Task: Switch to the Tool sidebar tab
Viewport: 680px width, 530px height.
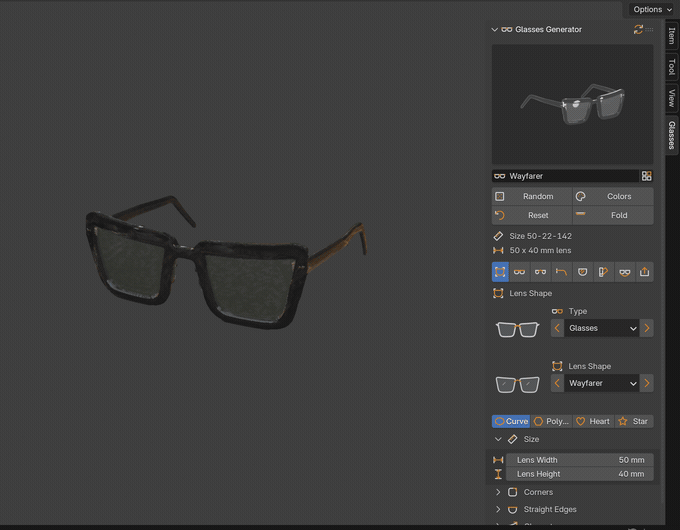Action: (x=672, y=67)
